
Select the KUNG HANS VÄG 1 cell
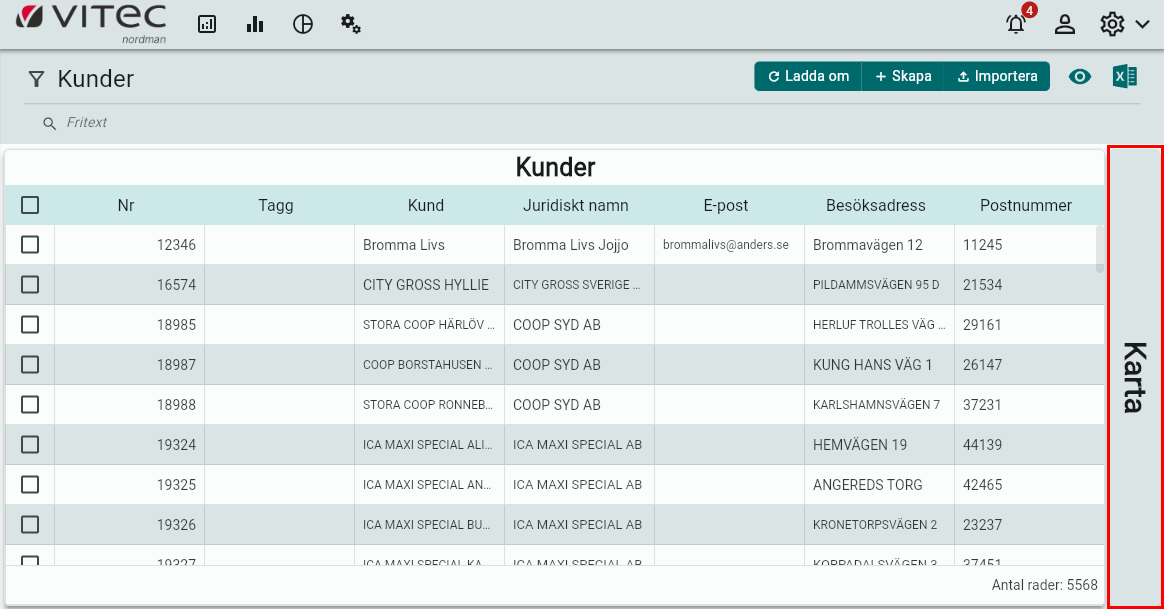(x=879, y=365)
